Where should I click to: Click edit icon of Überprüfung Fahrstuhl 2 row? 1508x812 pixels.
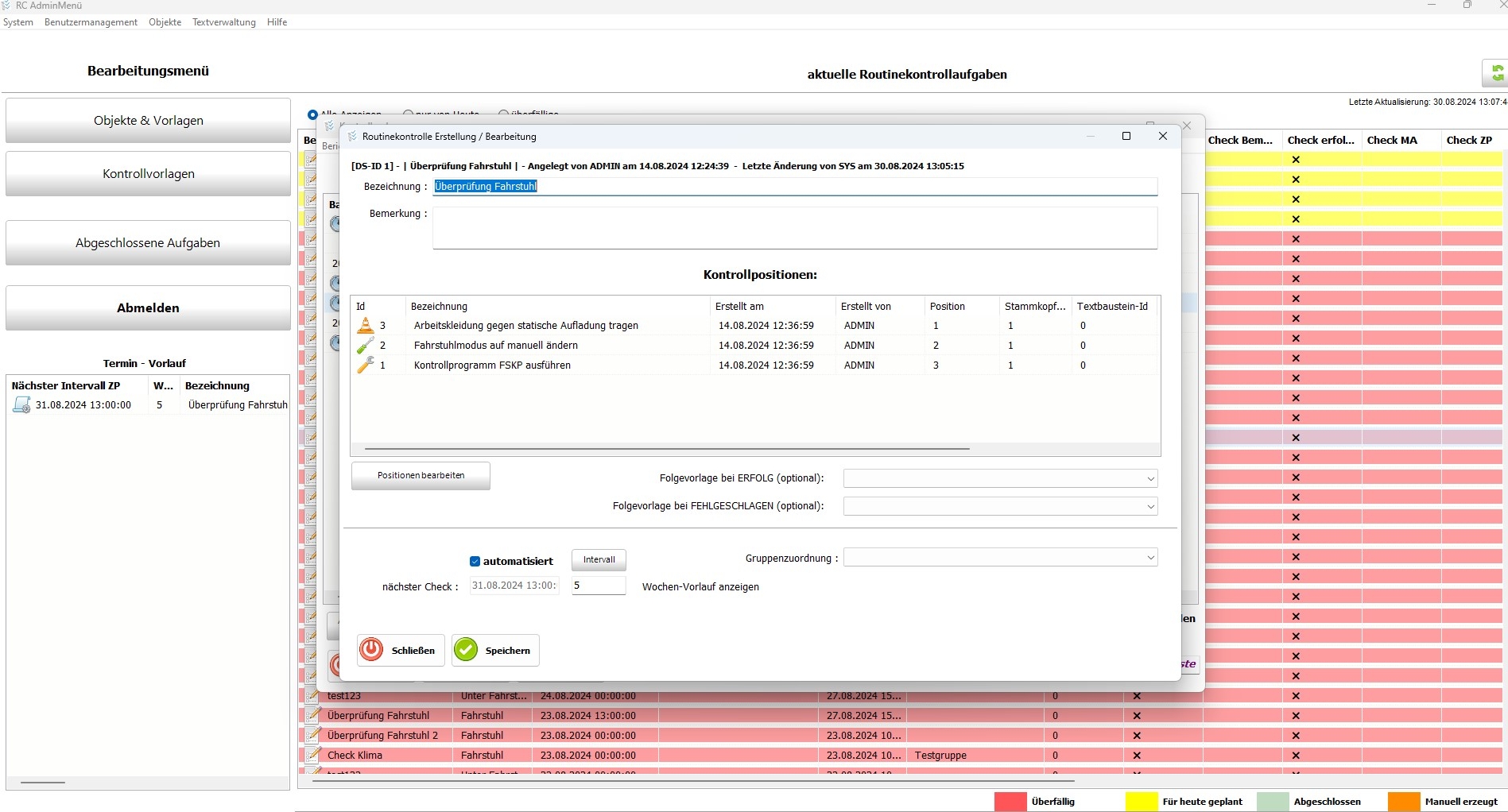pos(314,735)
